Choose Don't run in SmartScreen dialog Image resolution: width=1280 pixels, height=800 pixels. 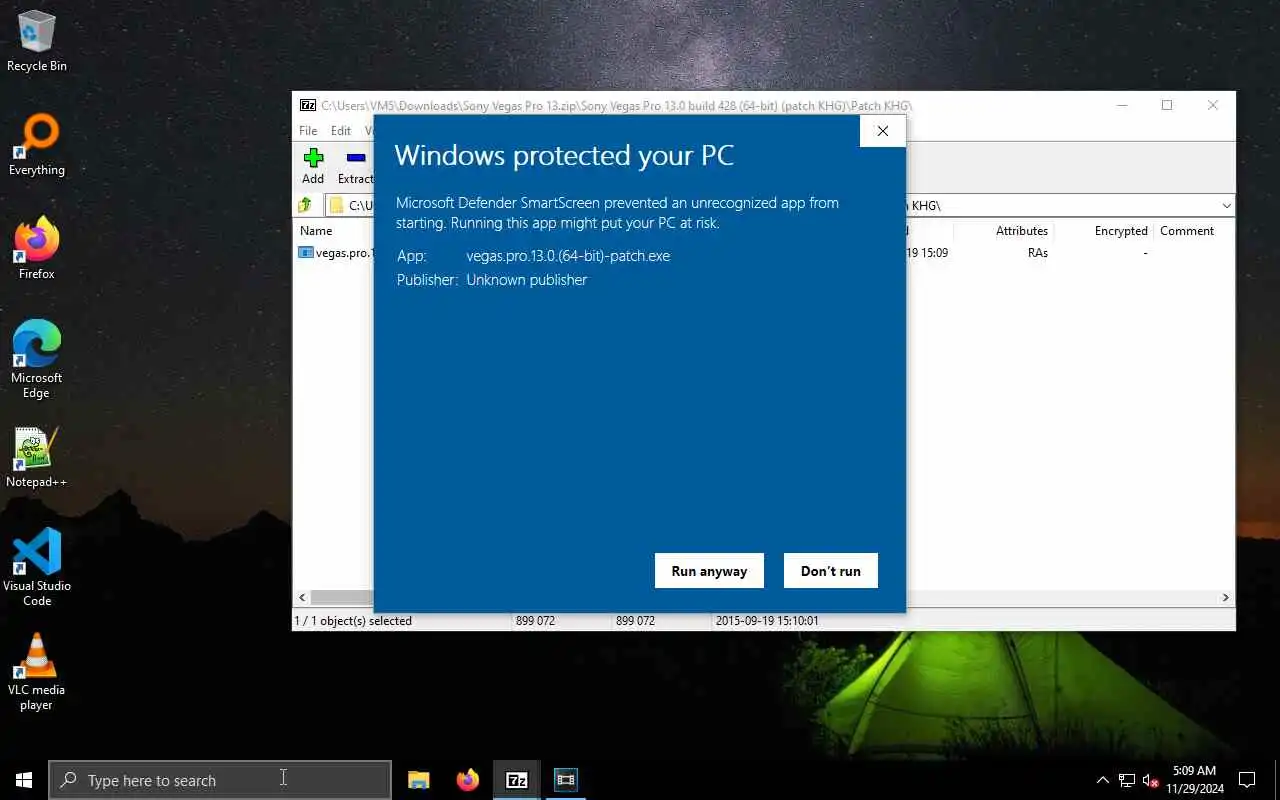click(830, 571)
